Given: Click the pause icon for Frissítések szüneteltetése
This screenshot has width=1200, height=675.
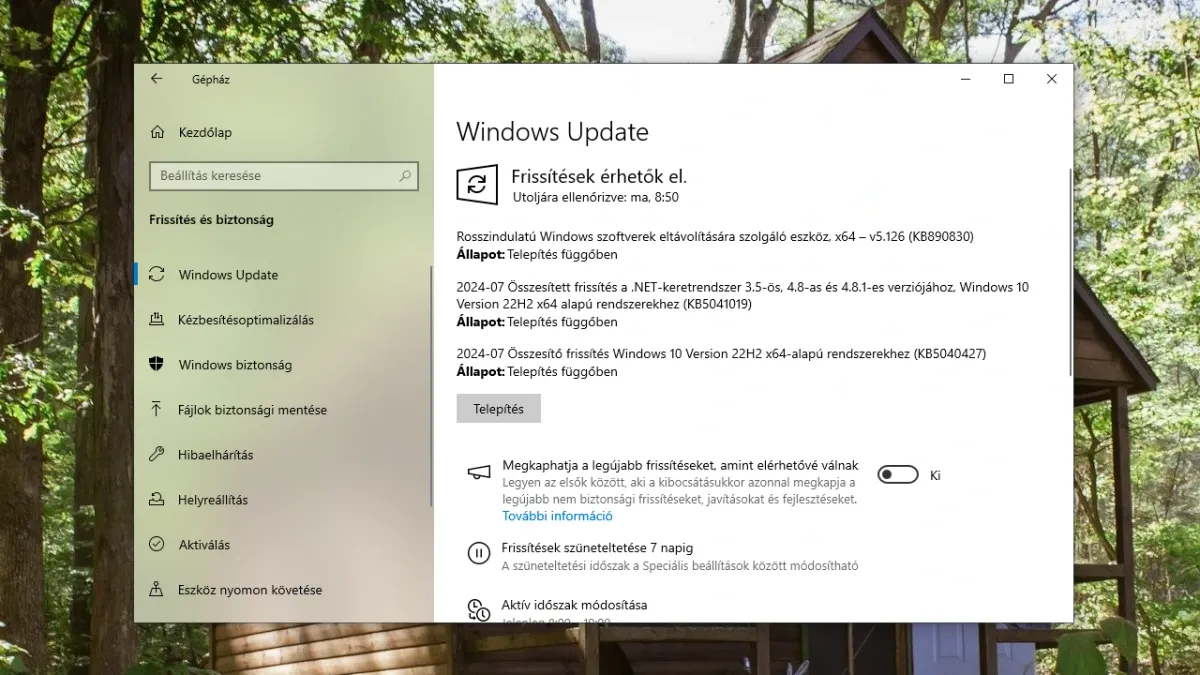Looking at the screenshot, I should (479, 552).
